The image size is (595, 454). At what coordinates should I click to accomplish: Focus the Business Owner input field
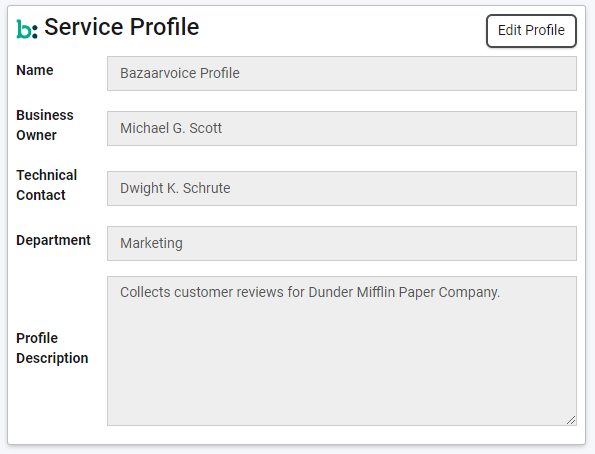342,128
